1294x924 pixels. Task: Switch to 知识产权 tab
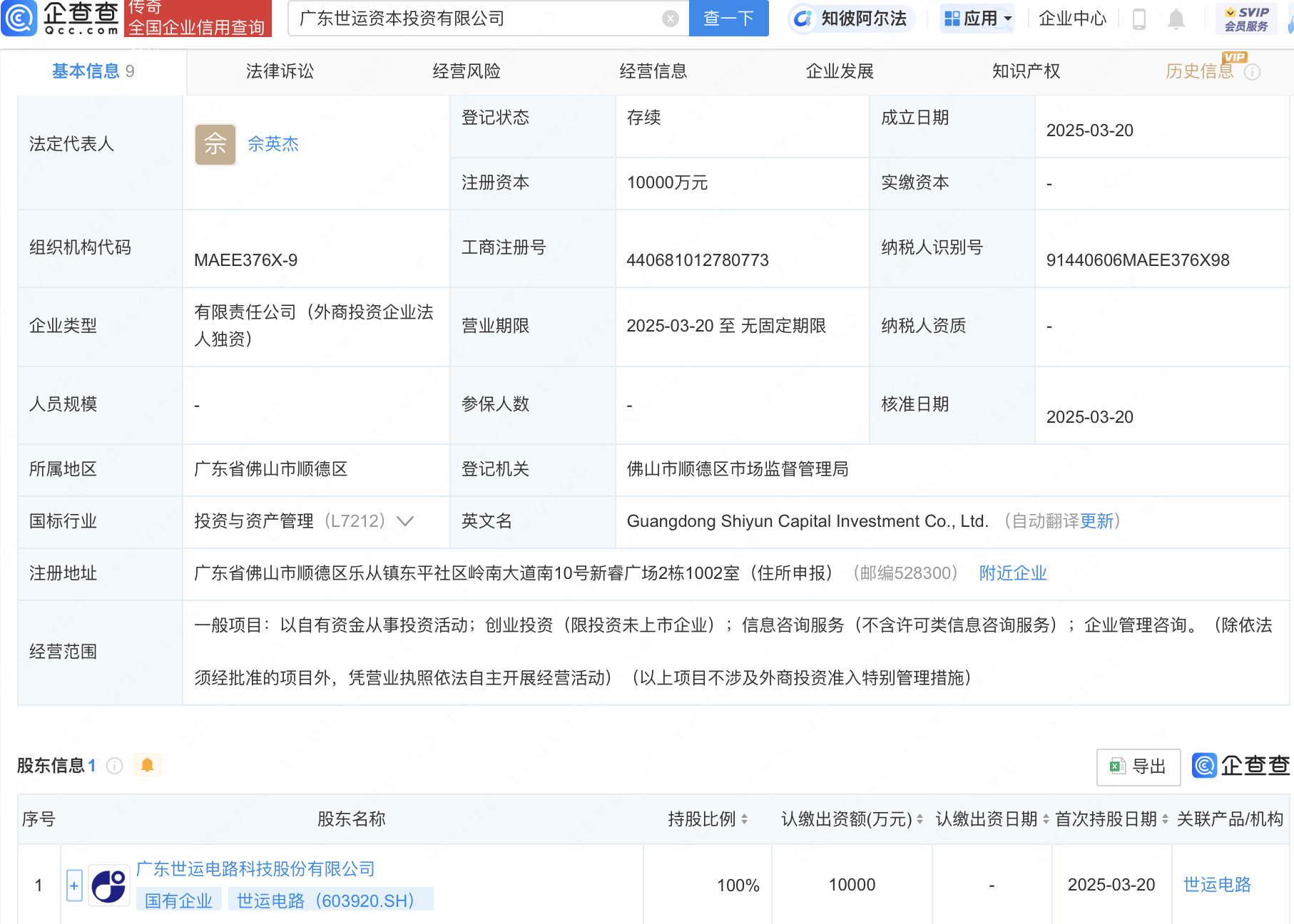(x=1026, y=71)
